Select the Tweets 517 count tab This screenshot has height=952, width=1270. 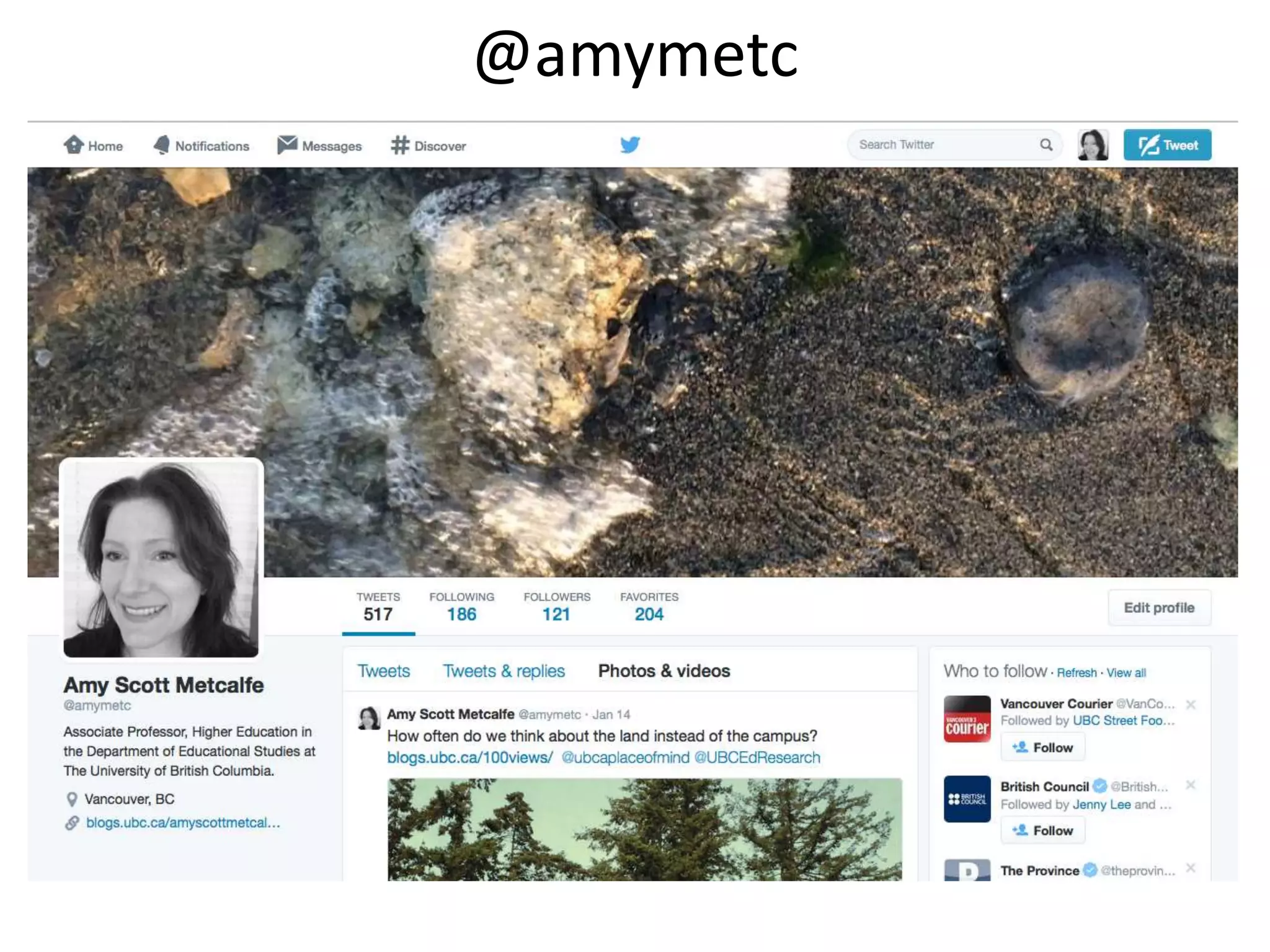click(378, 607)
